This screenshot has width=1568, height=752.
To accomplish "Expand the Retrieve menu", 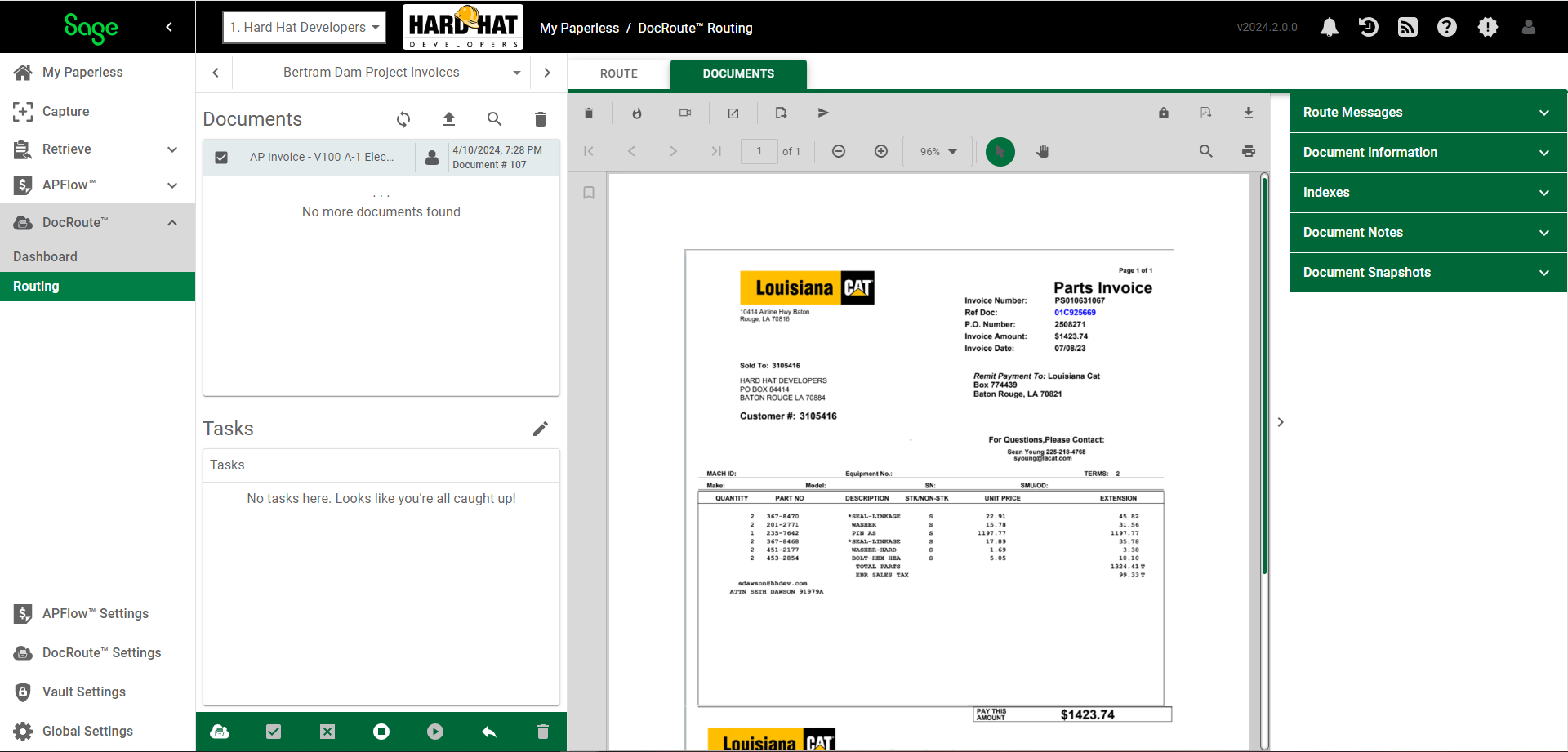I will coord(97,149).
